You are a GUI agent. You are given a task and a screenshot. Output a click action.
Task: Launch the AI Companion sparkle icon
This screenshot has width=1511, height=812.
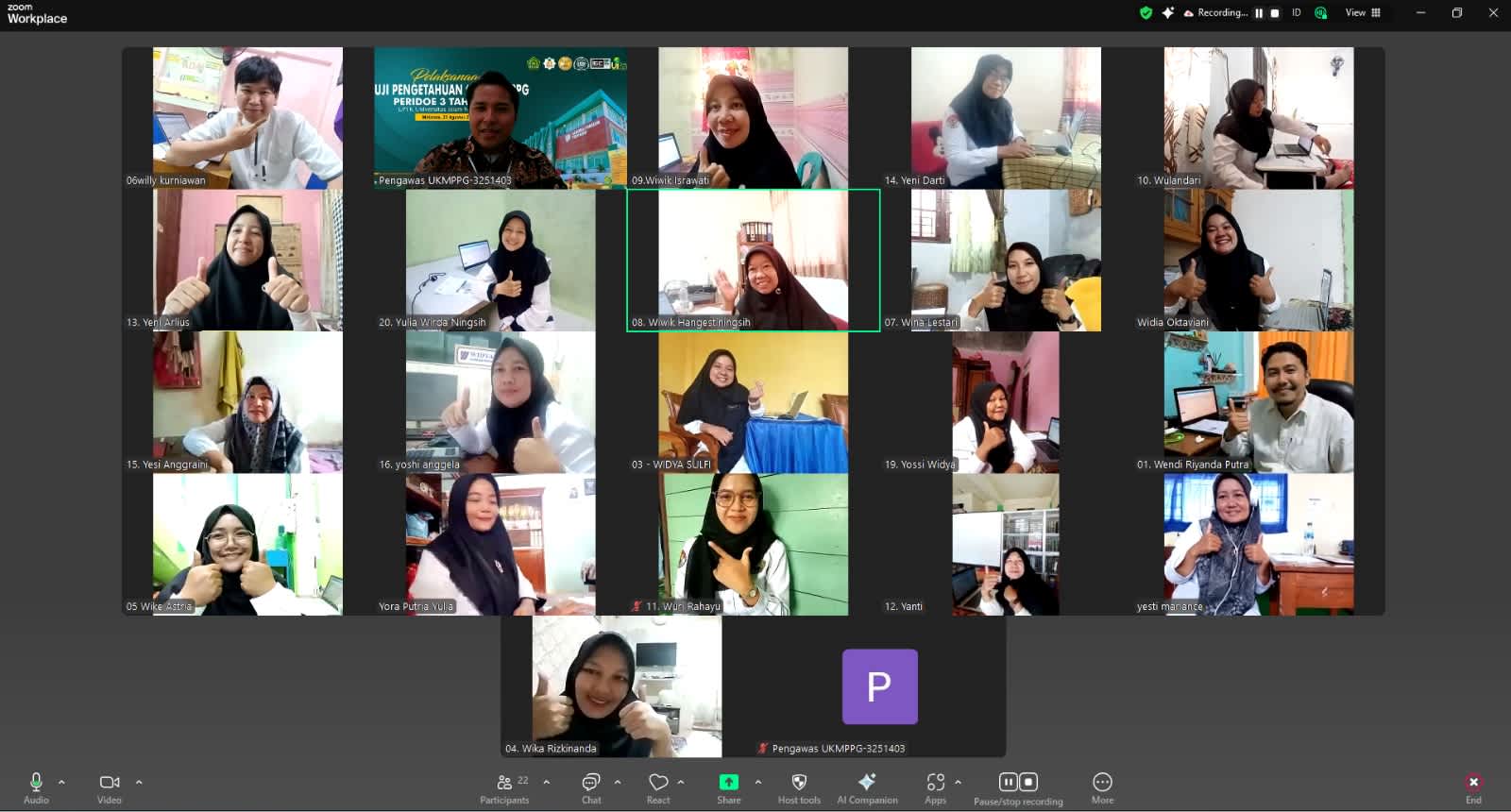[867, 781]
